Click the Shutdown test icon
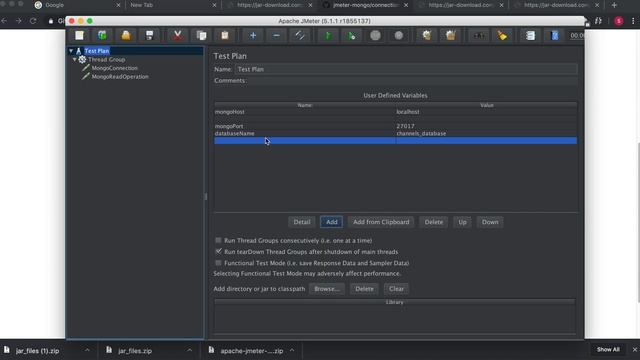This screenshot has height=360, width=640. coord(399,36)
